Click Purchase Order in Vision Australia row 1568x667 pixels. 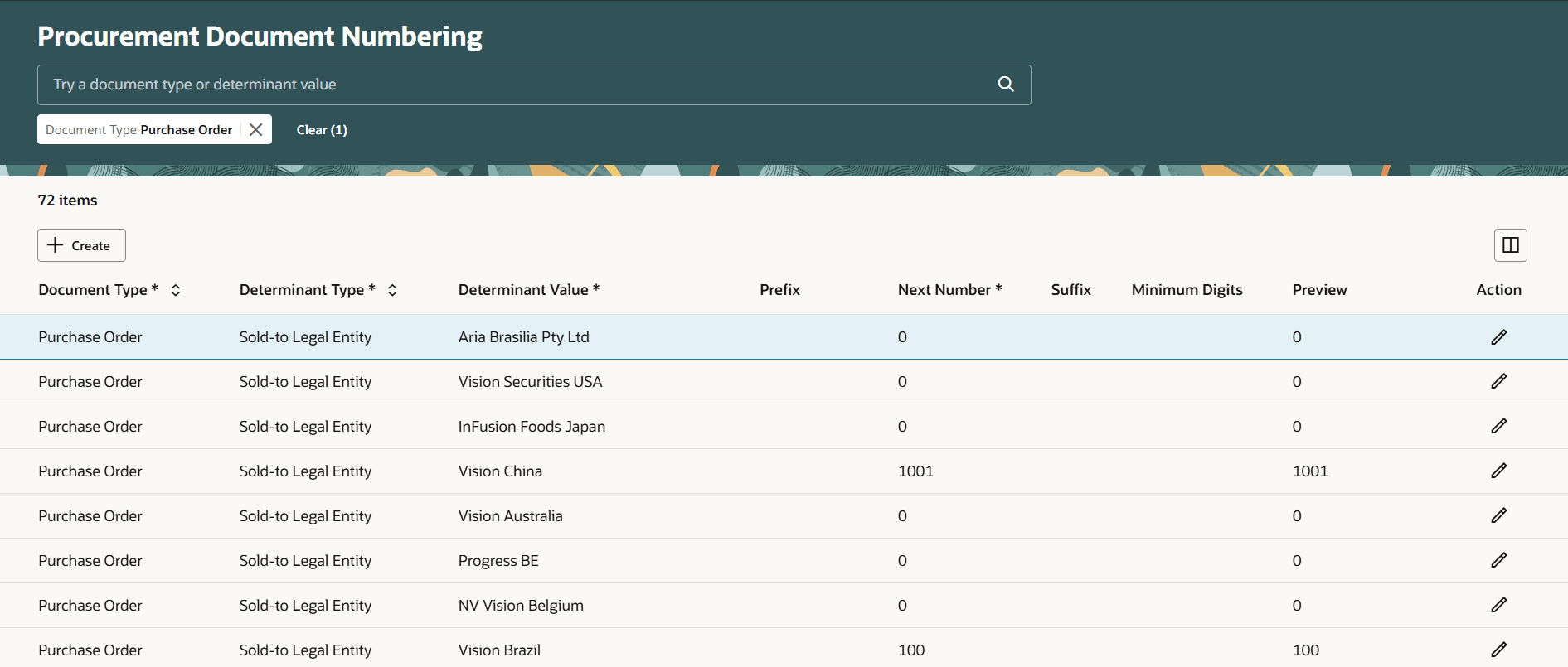coord(90,516)
